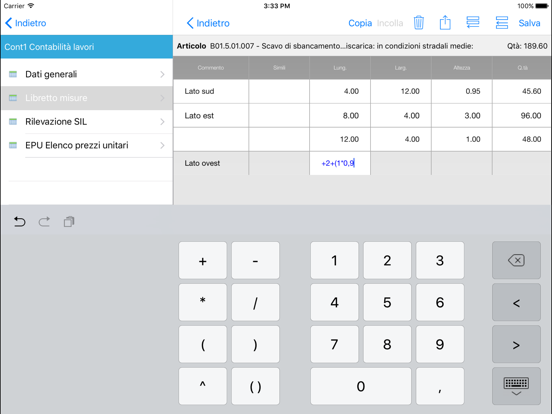552x414 pixels.
Task: Click the insert row above icon
Action: pos(473,23)
